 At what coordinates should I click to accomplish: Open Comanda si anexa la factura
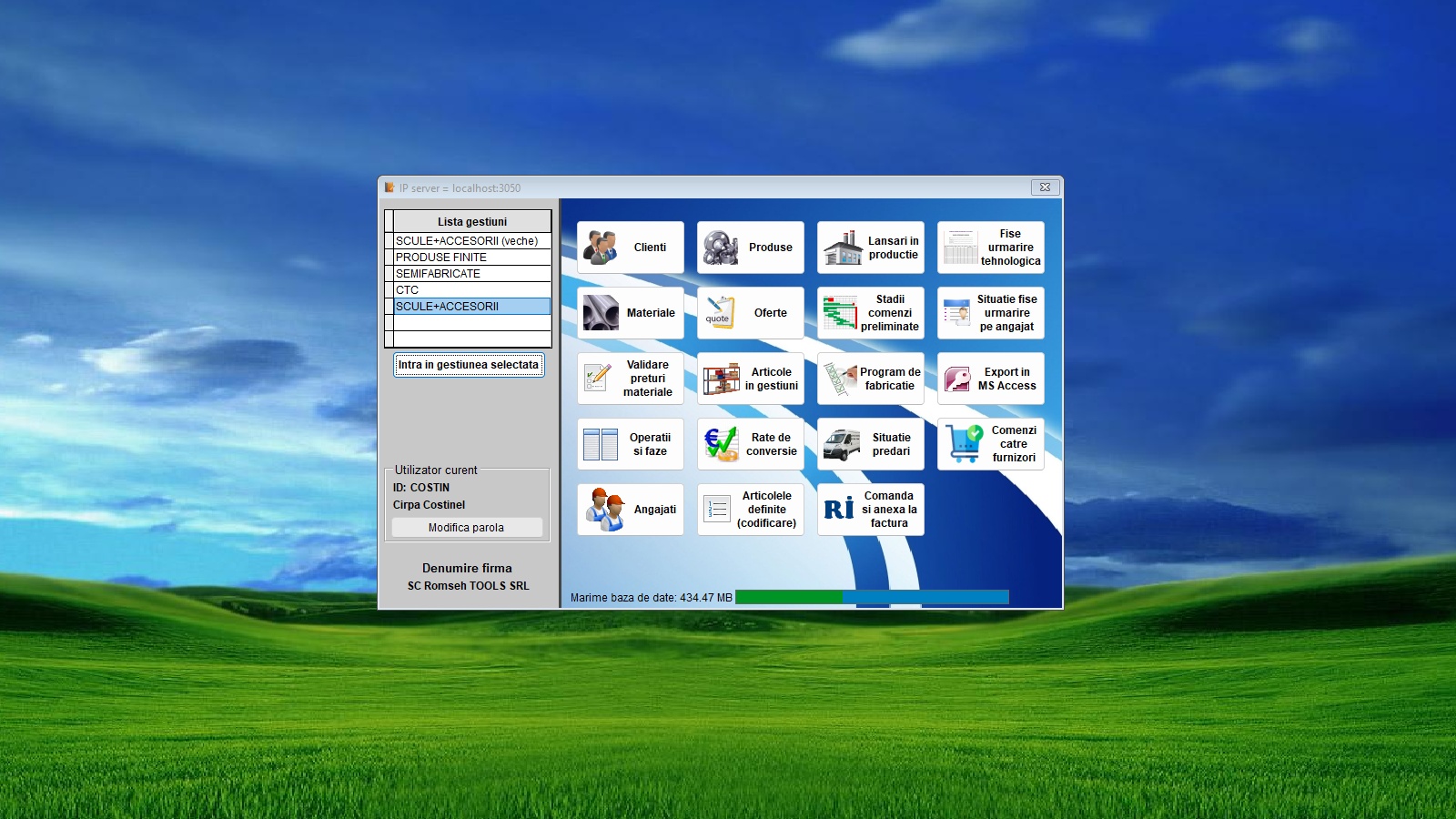pos(871,510)
